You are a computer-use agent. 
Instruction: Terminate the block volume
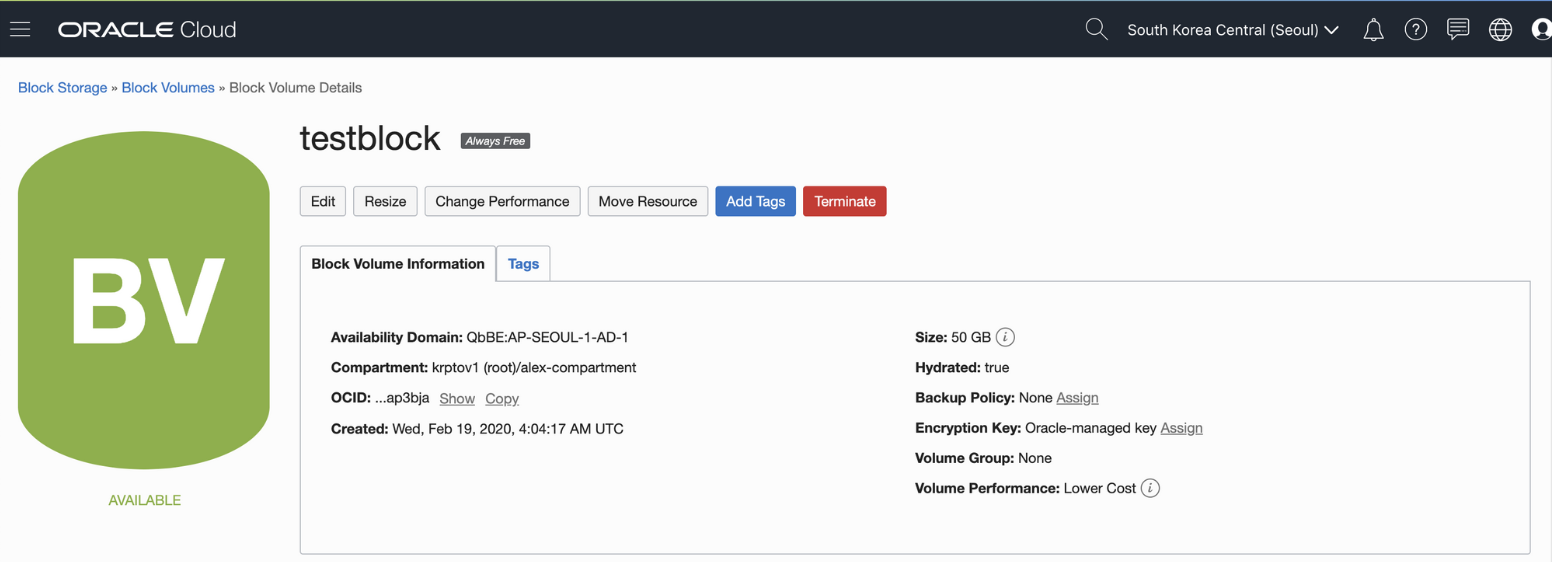coord(845,201)
